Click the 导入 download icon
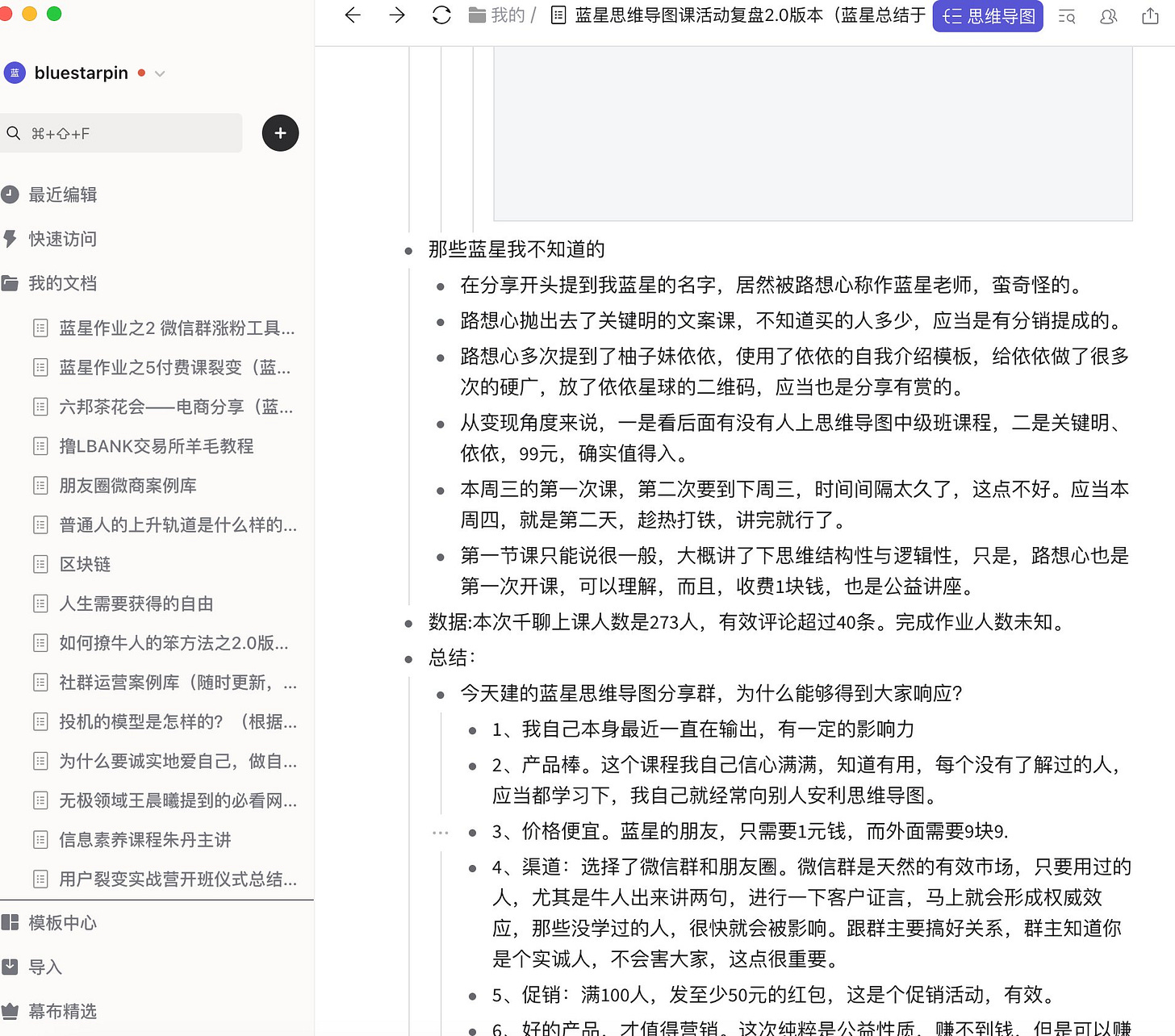1175x1036 pixels. [10, 967]
